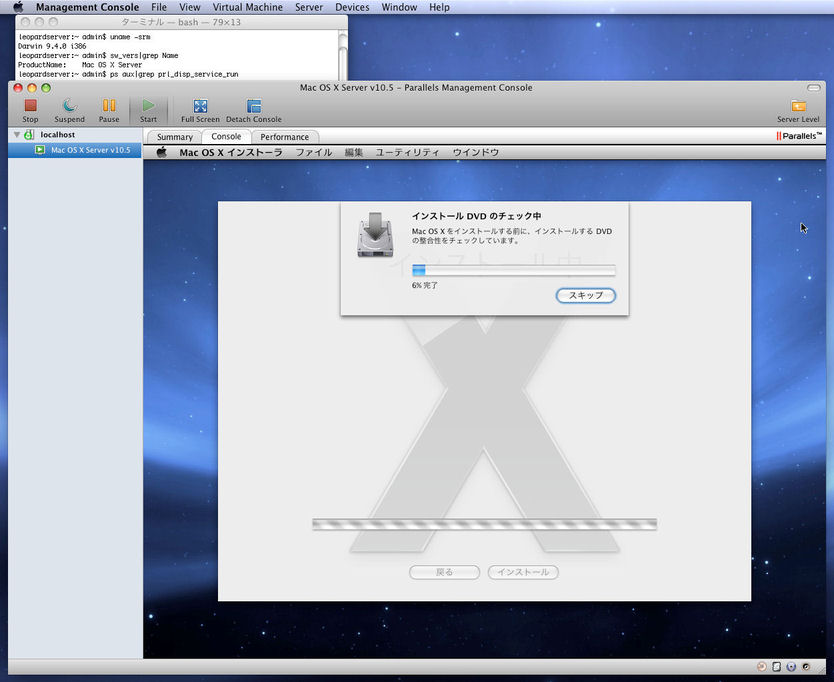Click the localhost server icon in sidebar
Image resolution: width=834 pixels, height=682 pixels.
(29, 135)
